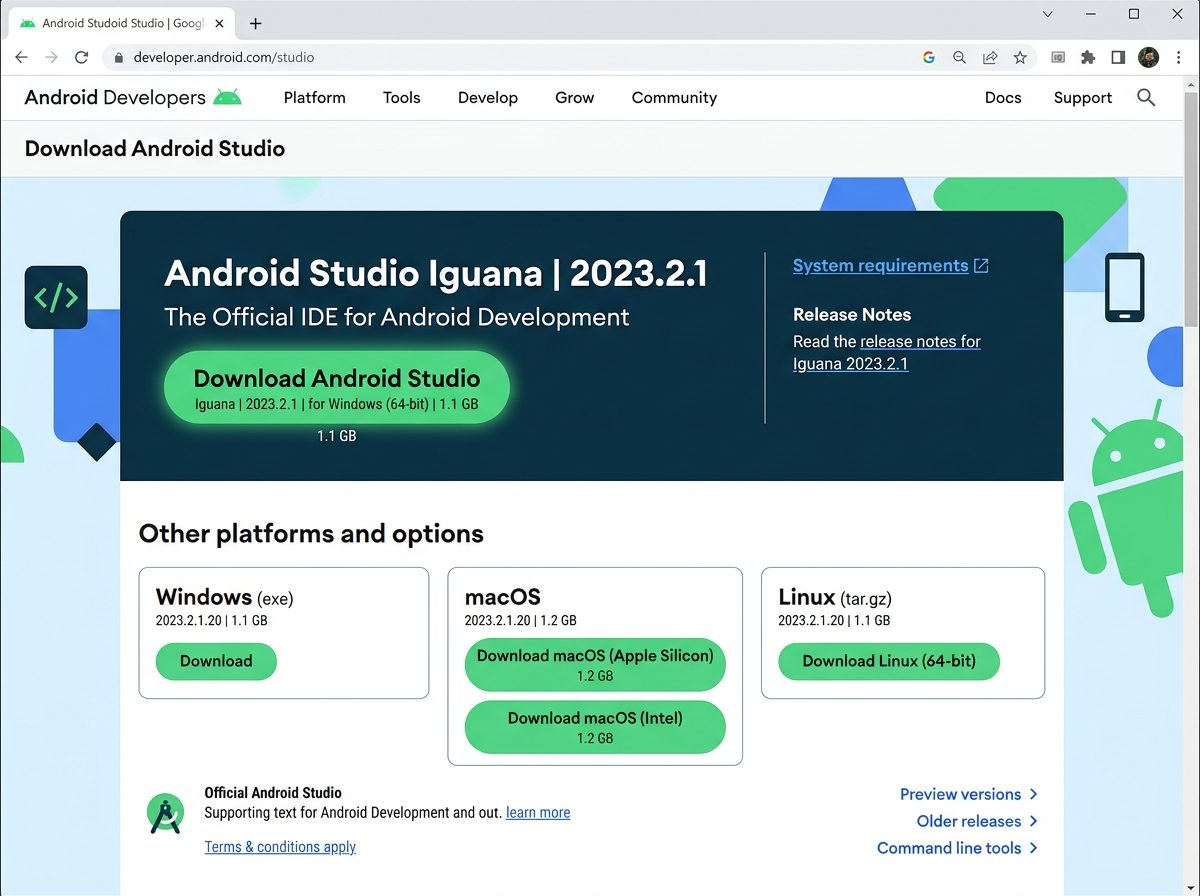The width and height of the screenshot is (1200, 896).
Task: Open Chrome three-dot menu
Action: (1180, 58)
